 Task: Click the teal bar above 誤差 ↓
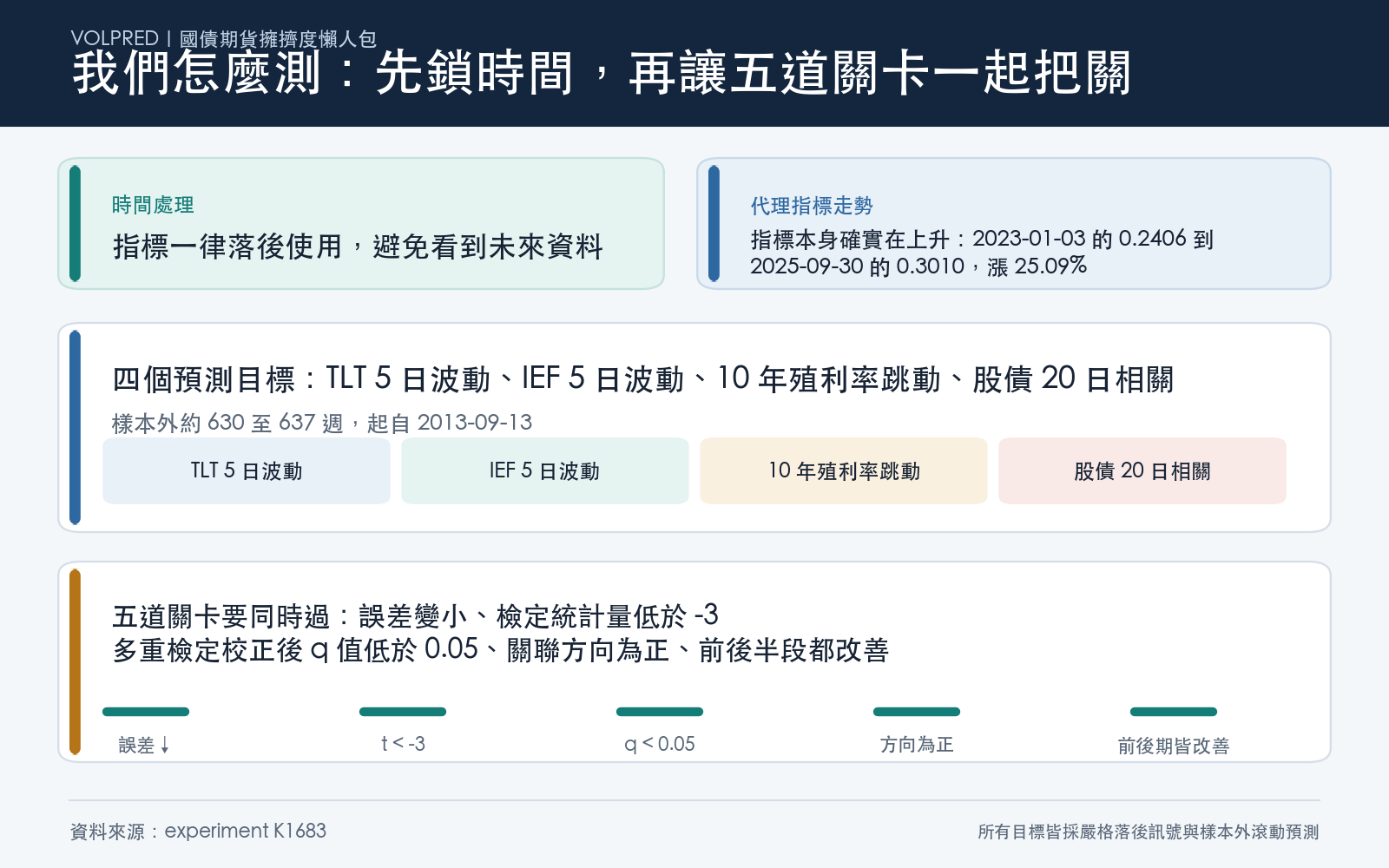click(146, 712)
